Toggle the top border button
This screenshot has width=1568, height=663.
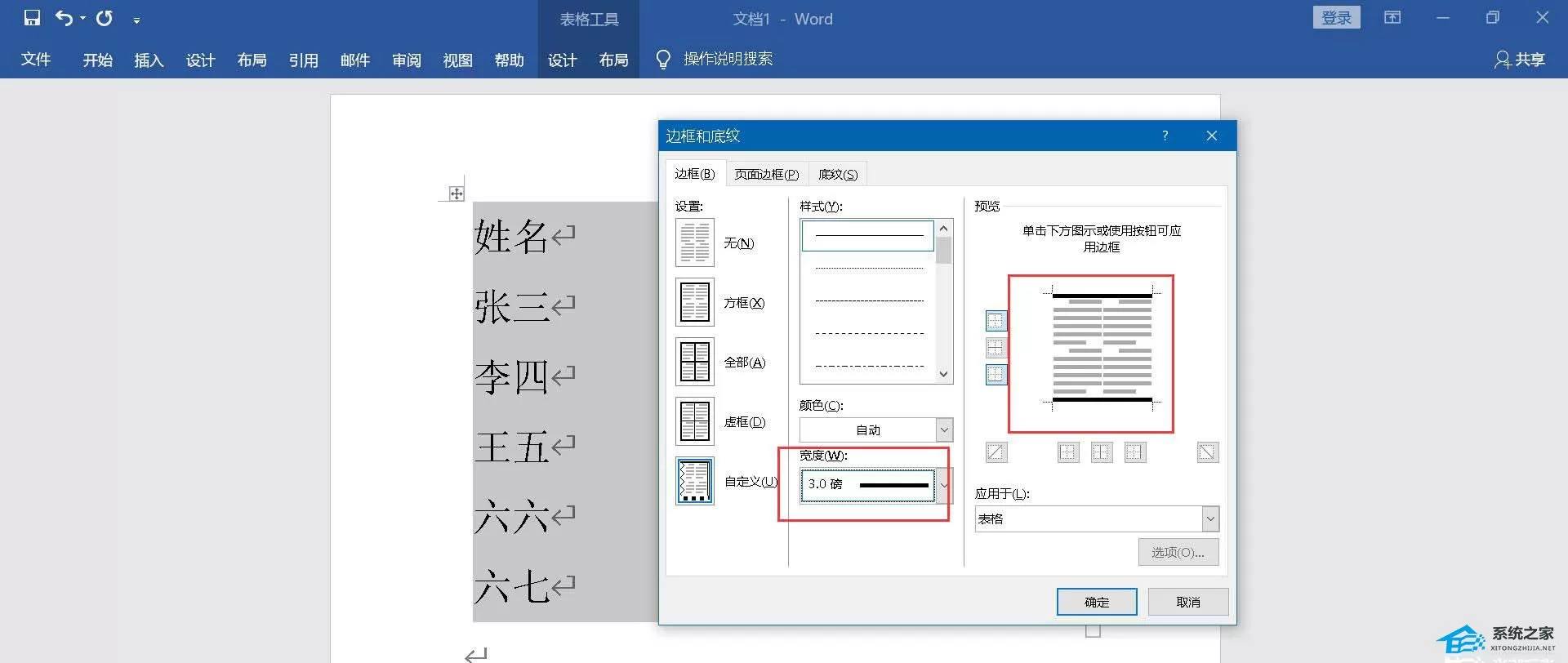tap(996, 321)
